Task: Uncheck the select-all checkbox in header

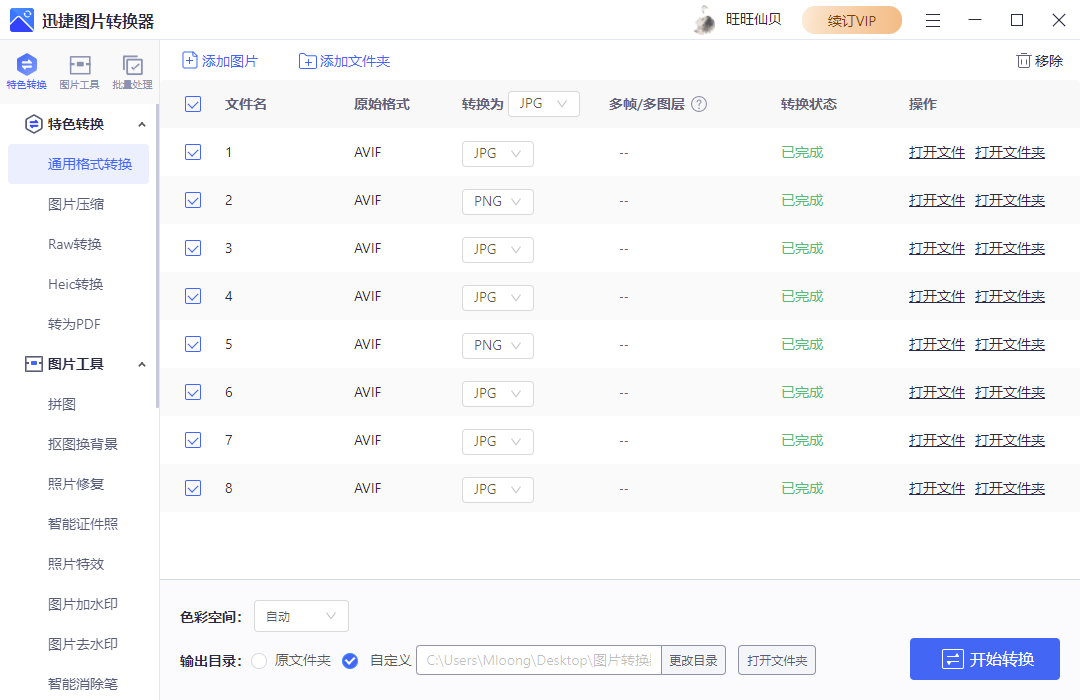Action: pyautogui.click(x=192, y=104)
